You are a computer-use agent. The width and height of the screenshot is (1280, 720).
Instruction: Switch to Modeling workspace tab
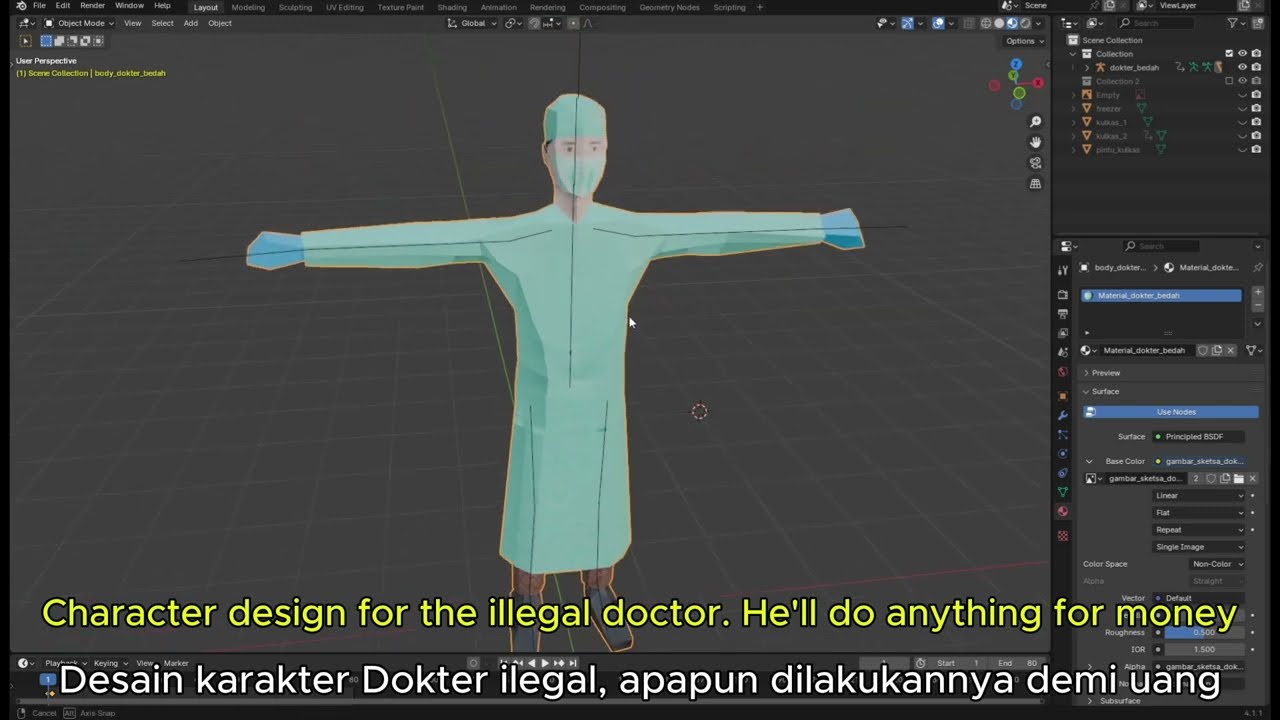(248, 7)
